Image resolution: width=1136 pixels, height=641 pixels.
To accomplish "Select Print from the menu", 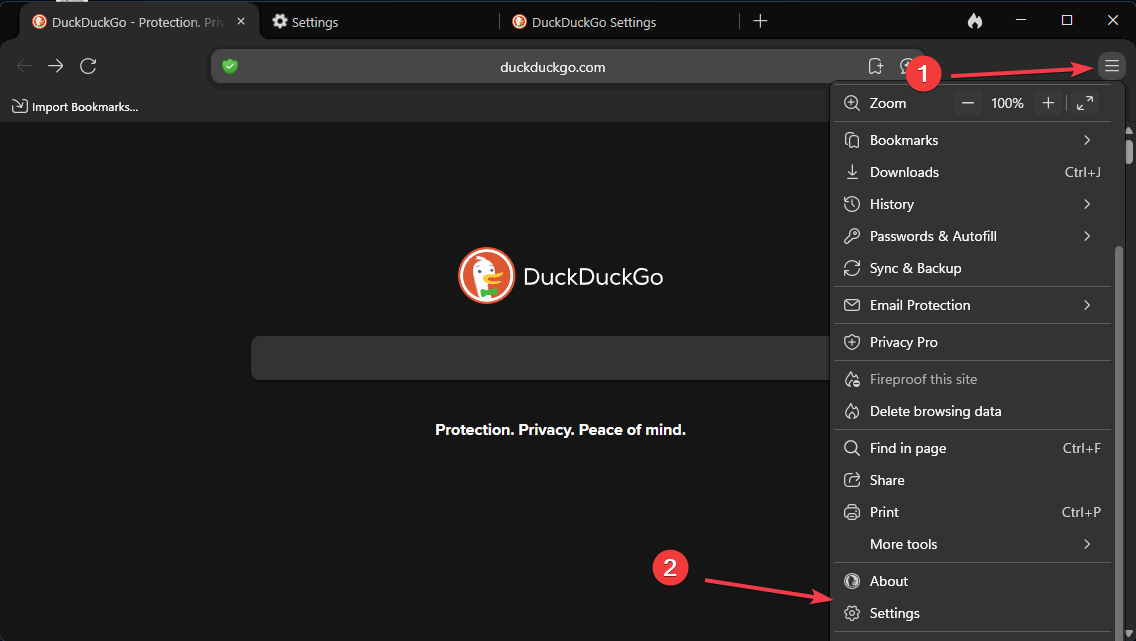I will click(x=972, y=512).
